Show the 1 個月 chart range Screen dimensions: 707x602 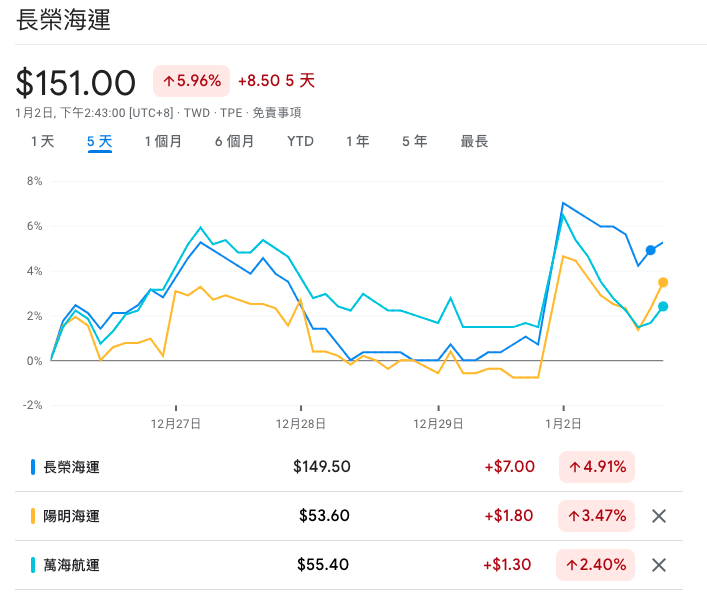163,141
